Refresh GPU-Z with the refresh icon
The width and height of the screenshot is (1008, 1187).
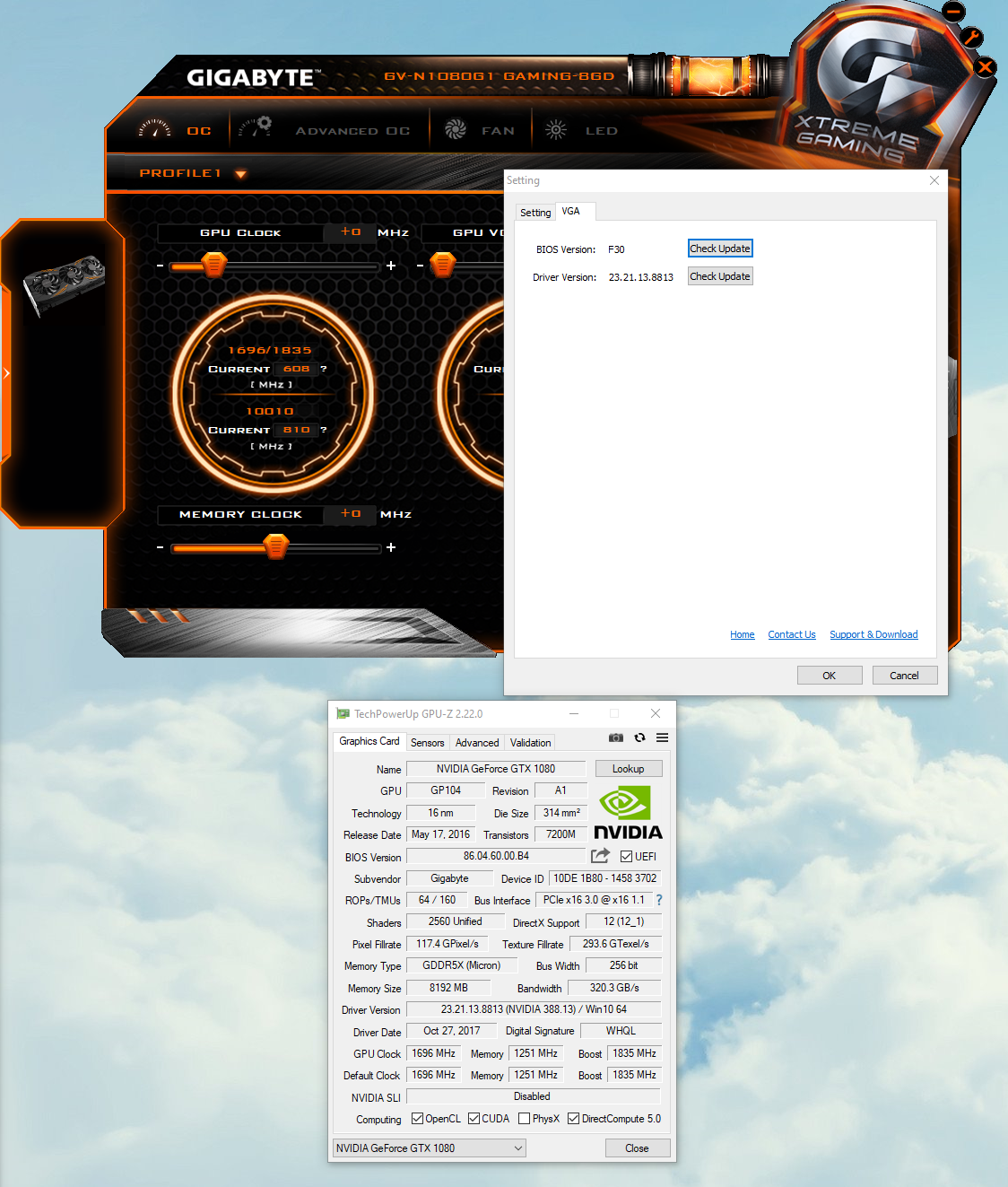639,738
